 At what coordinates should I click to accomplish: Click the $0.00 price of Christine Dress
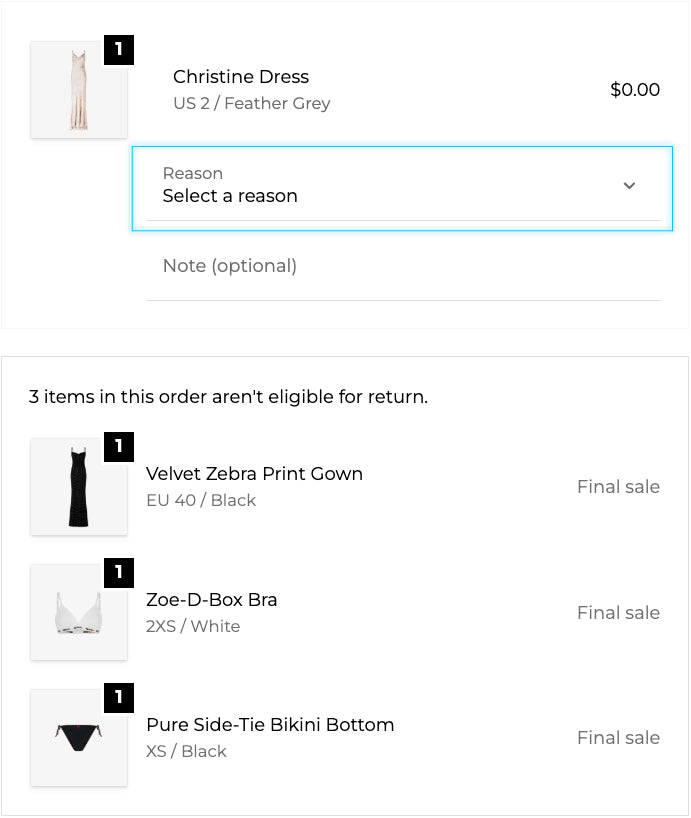coord(635,90)
